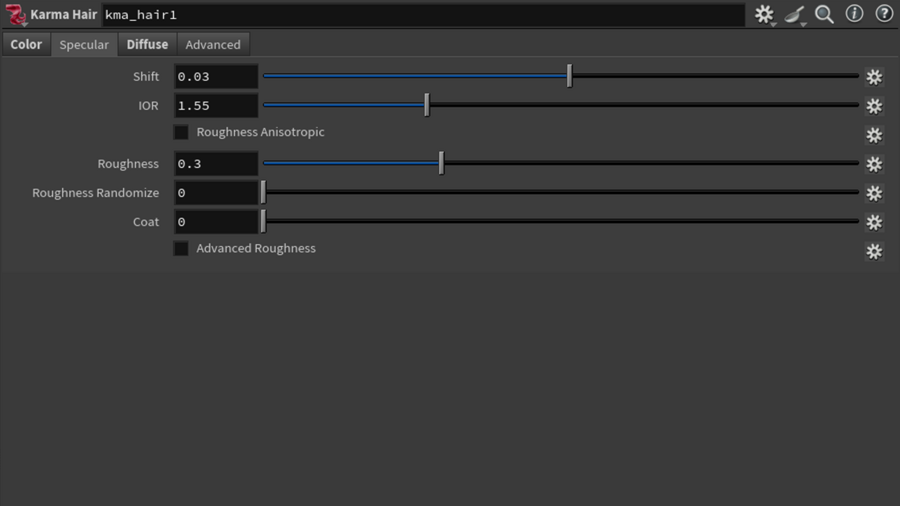Viewport: 900px width, 506px height.
Task: Open the parameter search magnifier
Action: (x=825, y=14)
